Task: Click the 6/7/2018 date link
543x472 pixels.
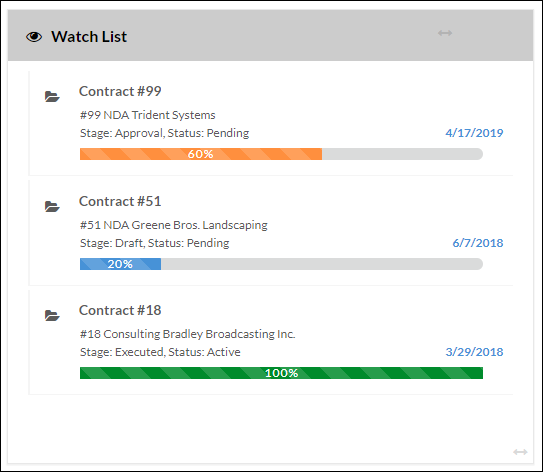Action: pos(478,243)
